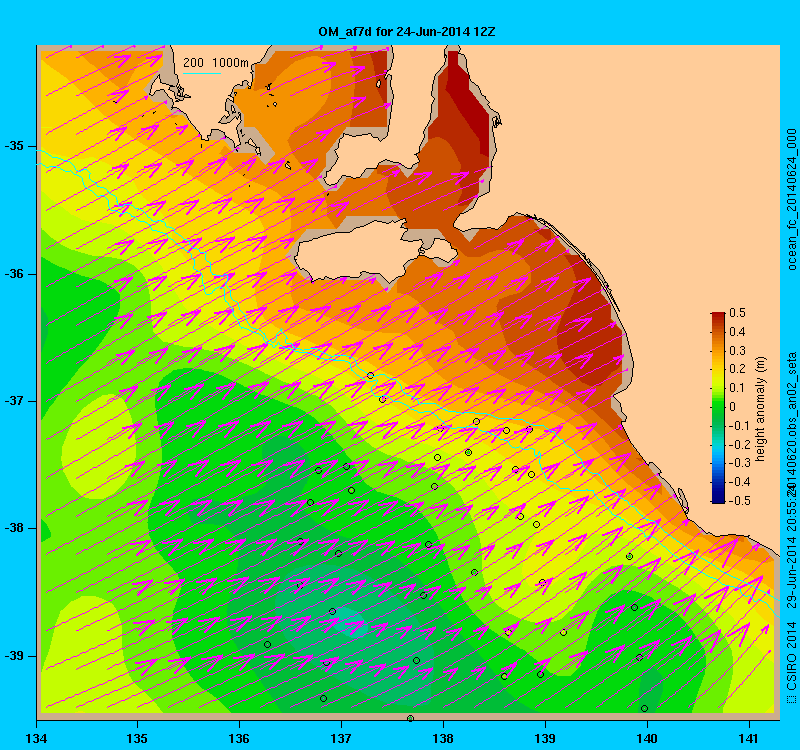Click the -39 latitude axis label
The height and width of the screenshot is (750, 800).
[x=14, y=656]
